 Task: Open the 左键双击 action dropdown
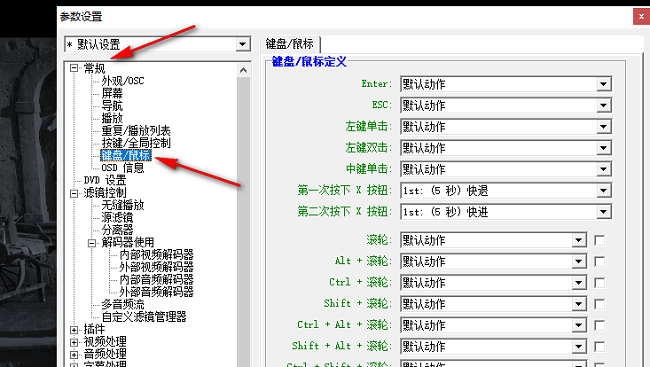click(x=604, y=148)
